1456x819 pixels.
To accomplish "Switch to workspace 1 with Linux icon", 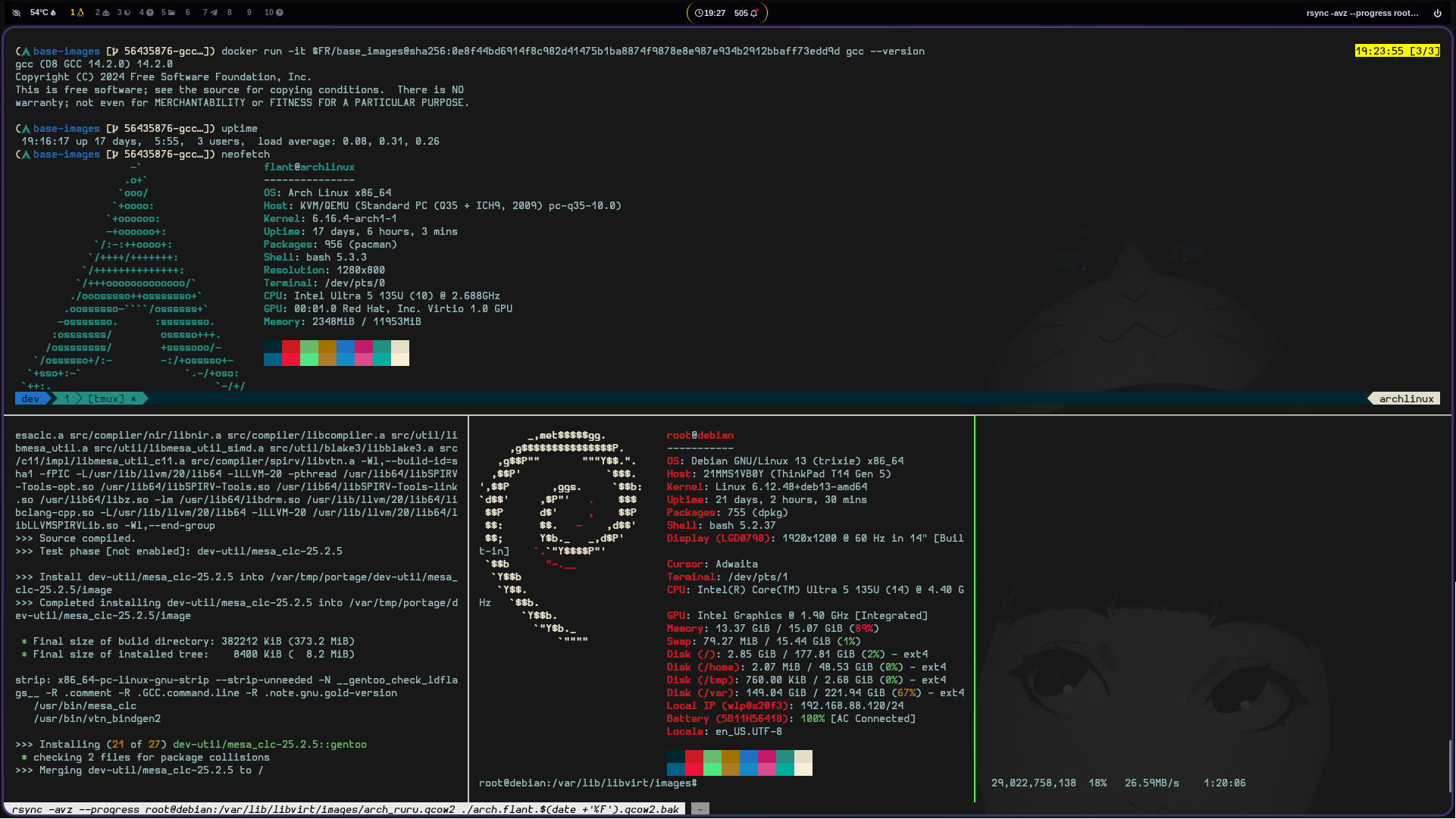I will click(77, 13).
